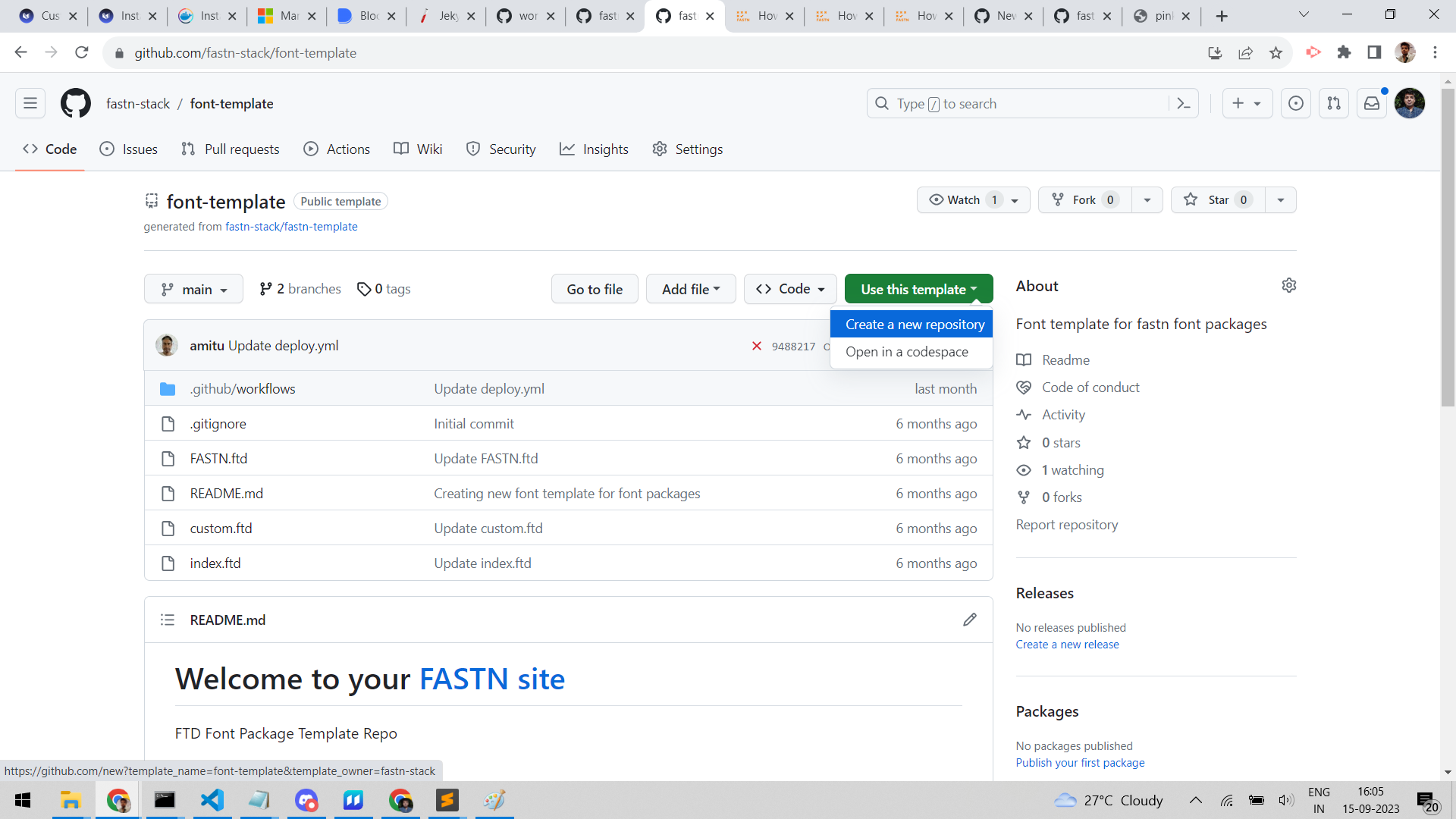The height and width of the screenshot is (819, 1456).
Task: Open a new Chrome tab
Action: [x=1222, y=16]
